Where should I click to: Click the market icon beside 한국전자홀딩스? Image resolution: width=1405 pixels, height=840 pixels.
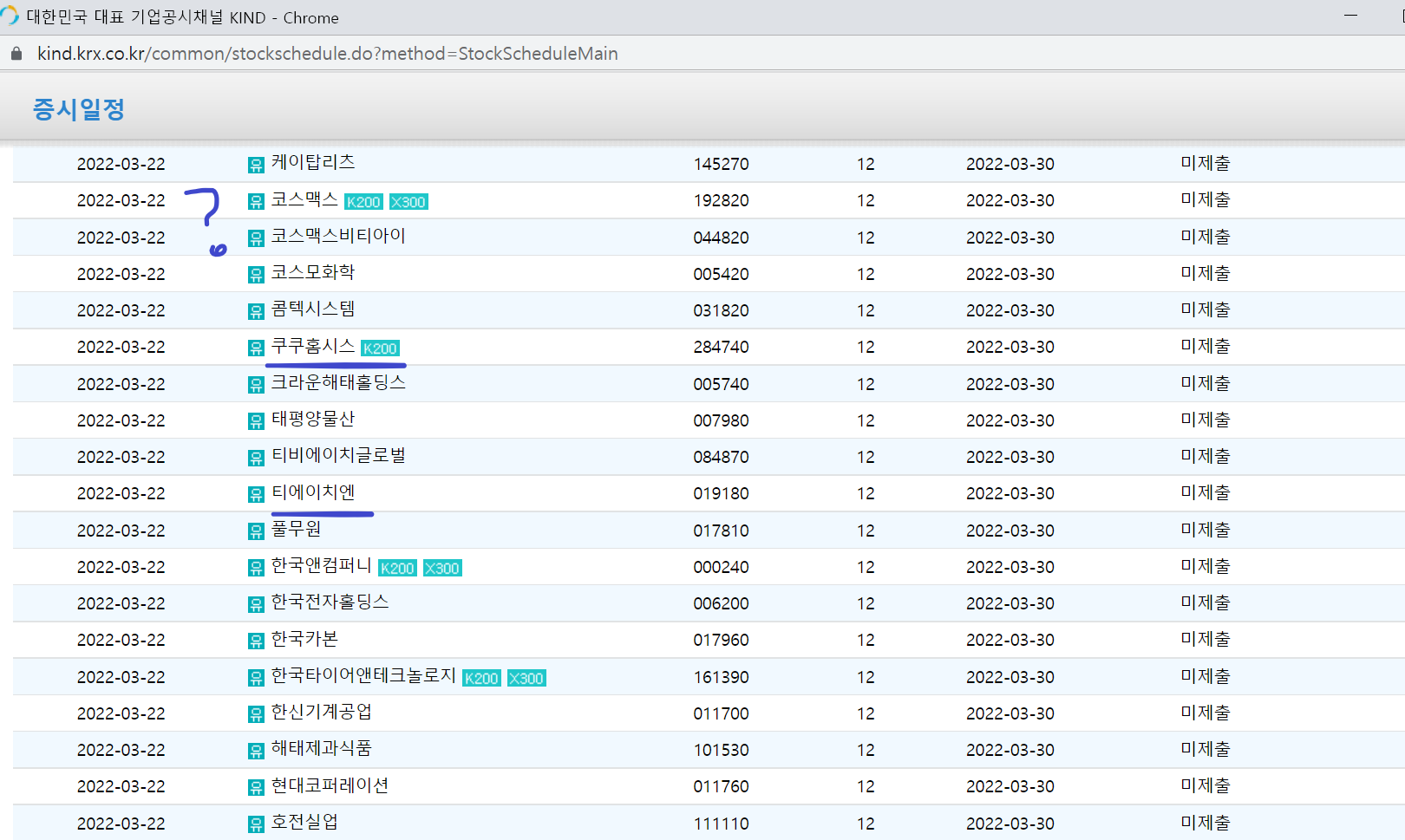pyautogui.click(x=256, y=604)
